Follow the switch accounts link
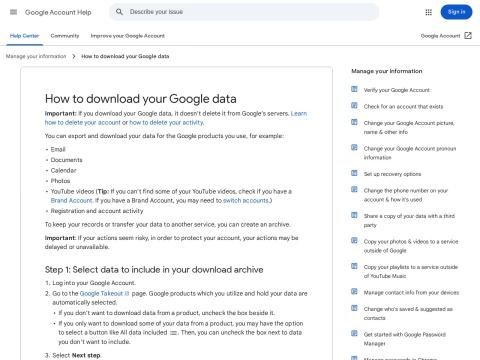Image resolution: width=480 pixels, height=360 pixels. tap(246, 200)
